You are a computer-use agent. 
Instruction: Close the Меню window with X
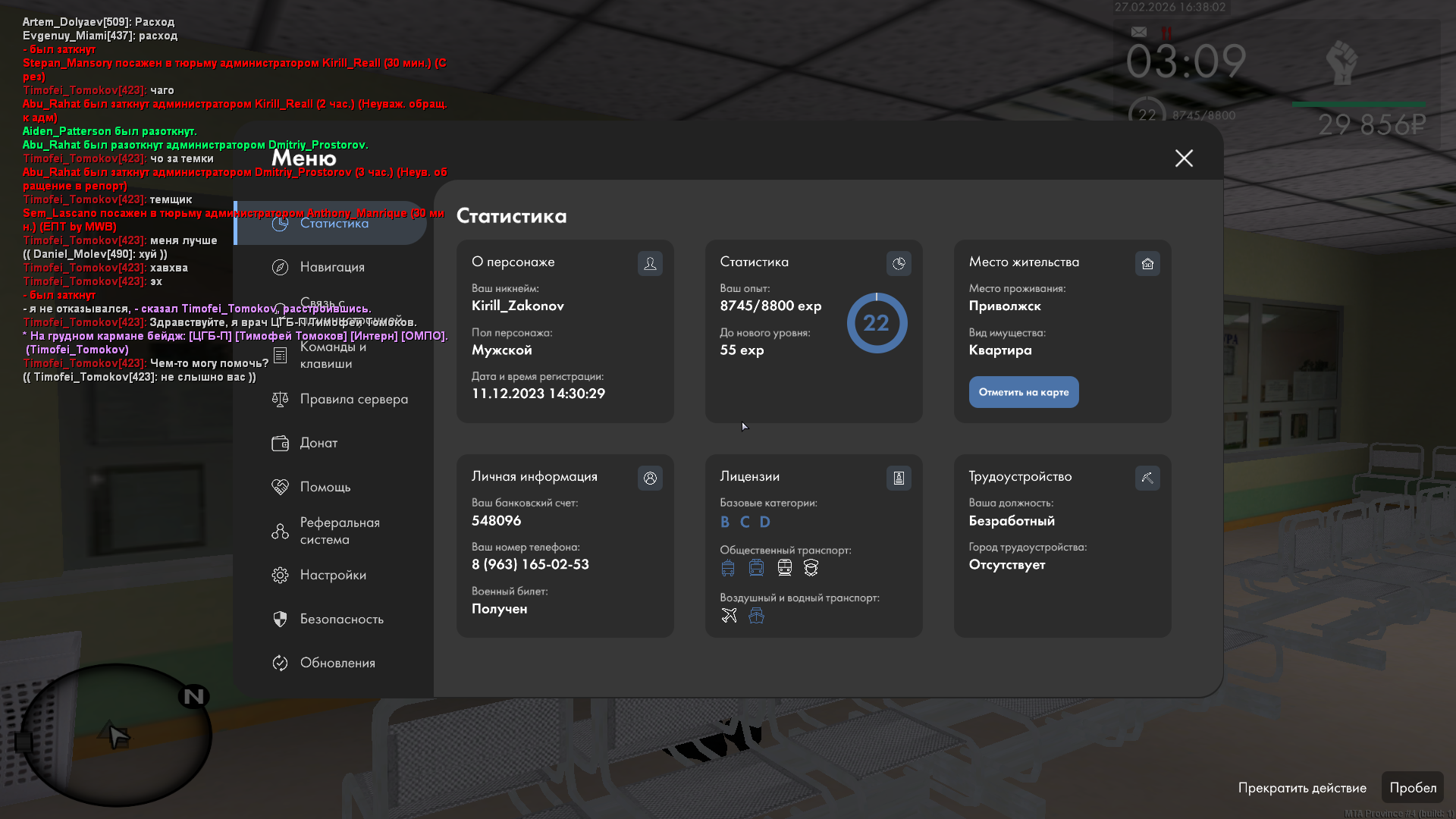click(1184, 158)
